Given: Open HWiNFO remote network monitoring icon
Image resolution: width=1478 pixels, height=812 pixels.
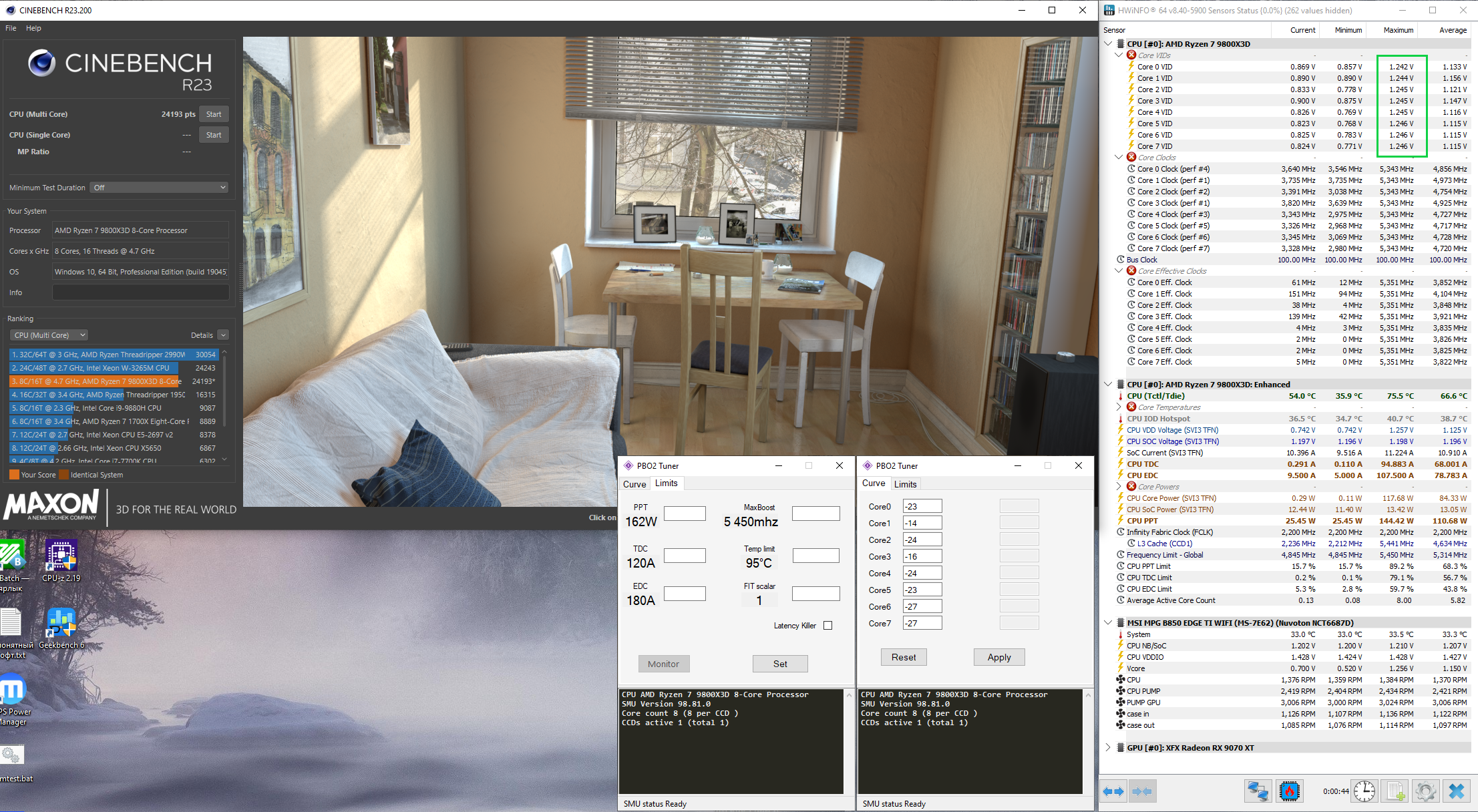Looking at the screenshot, I should pos(1258,791).
